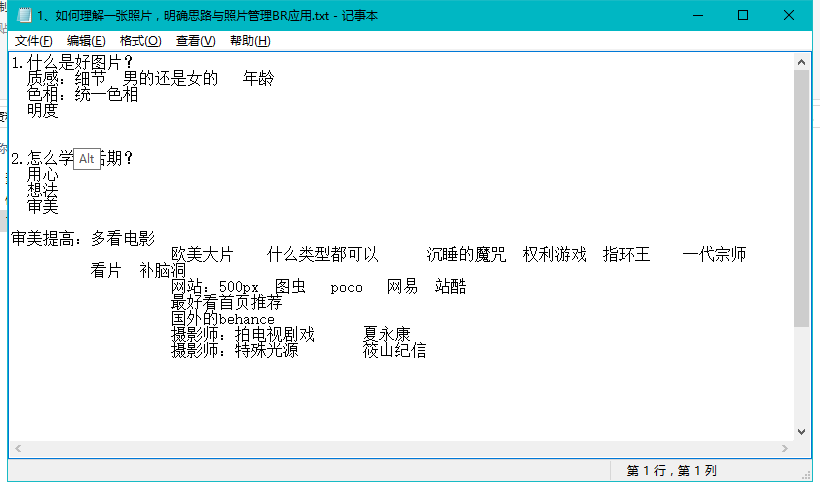Open the 编辑(E) menu
The height and width of the screenshot is (489, 820).
click(x=86, y=40)
